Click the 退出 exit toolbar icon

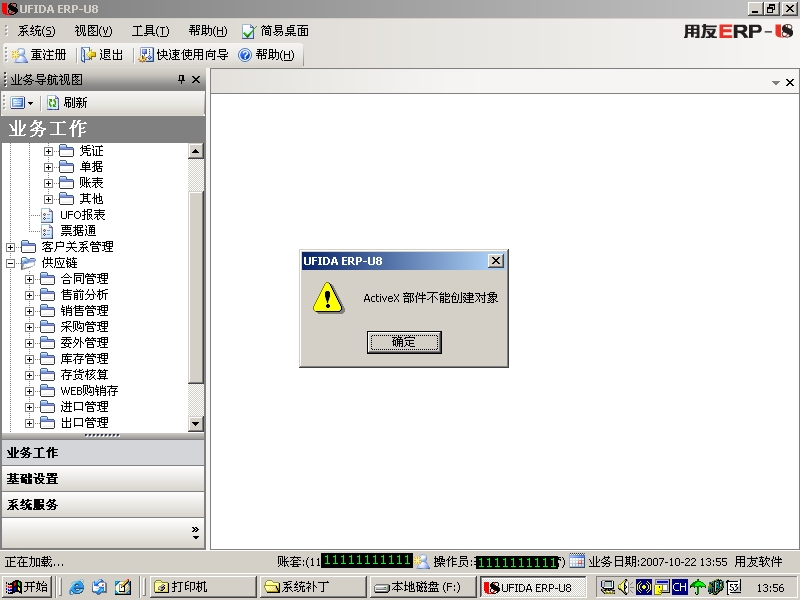[x=88, y=55]
